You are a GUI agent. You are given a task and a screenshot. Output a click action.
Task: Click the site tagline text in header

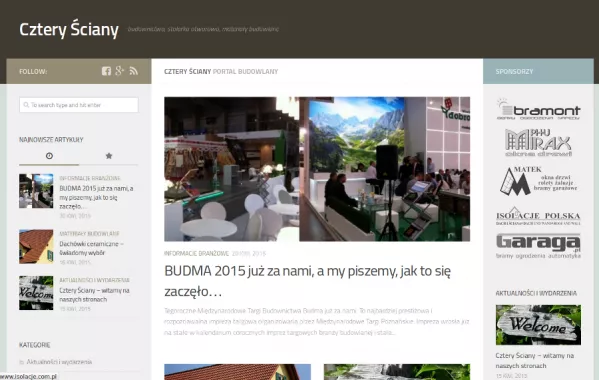(x=203, y=29)
